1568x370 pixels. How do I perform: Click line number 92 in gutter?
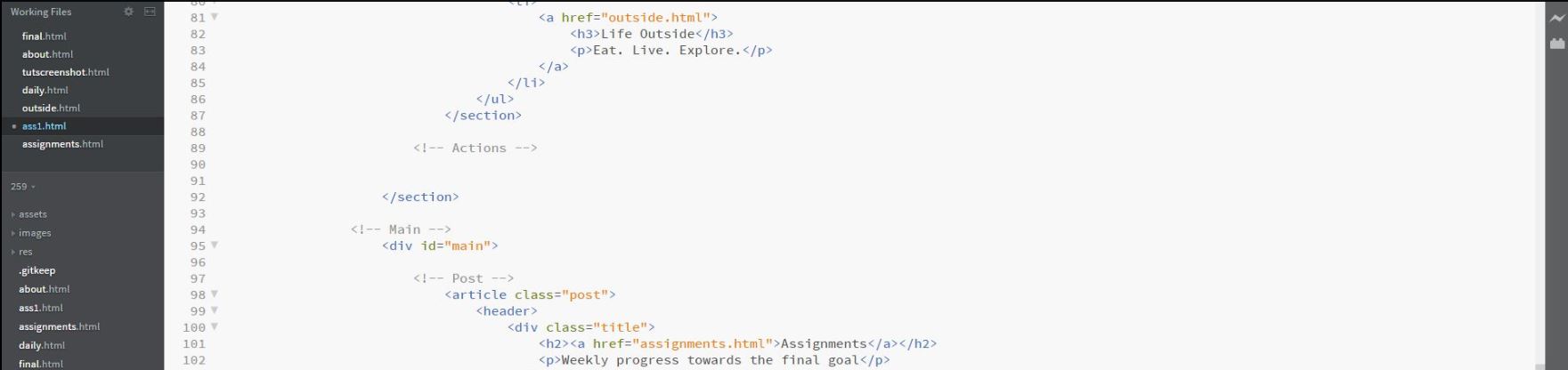click(x=198, y=197)
